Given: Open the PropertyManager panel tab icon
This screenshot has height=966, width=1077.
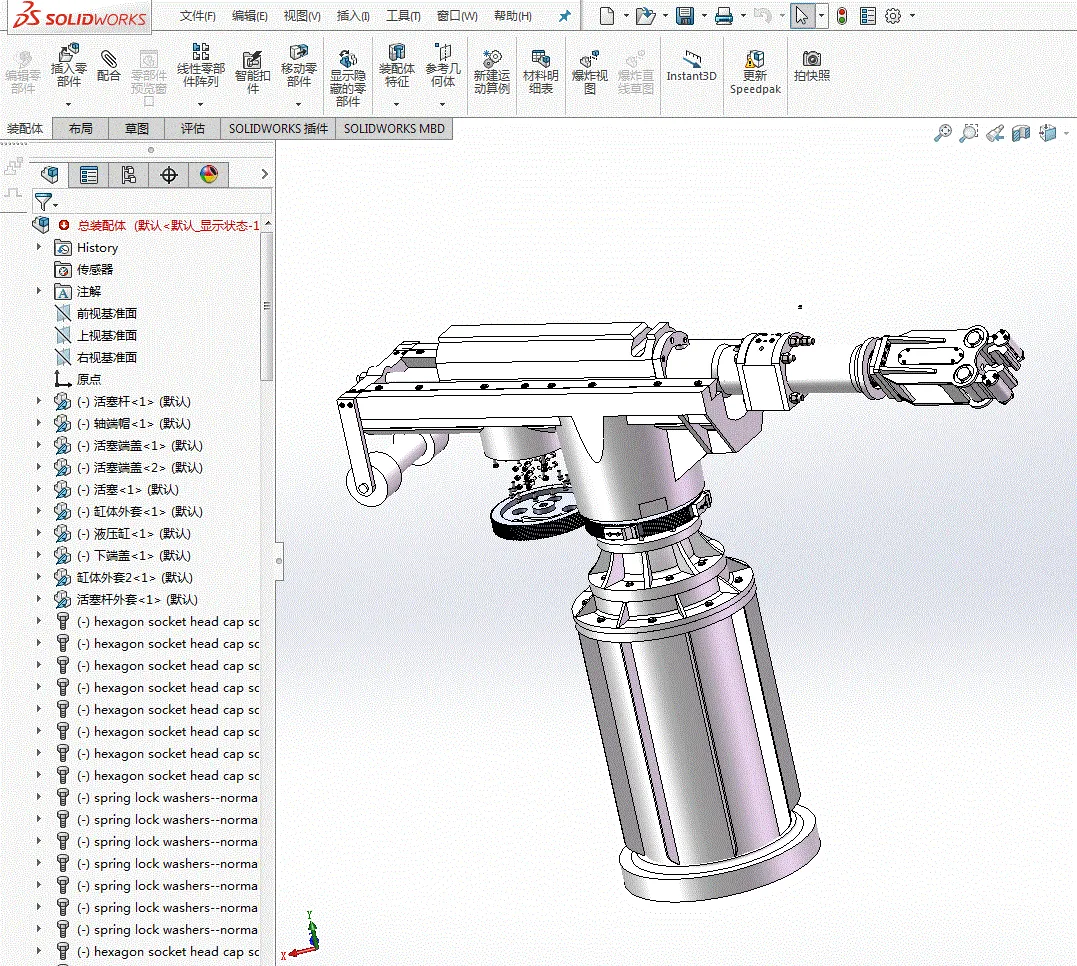Looking at the screenshot, I should click(89, 176).
